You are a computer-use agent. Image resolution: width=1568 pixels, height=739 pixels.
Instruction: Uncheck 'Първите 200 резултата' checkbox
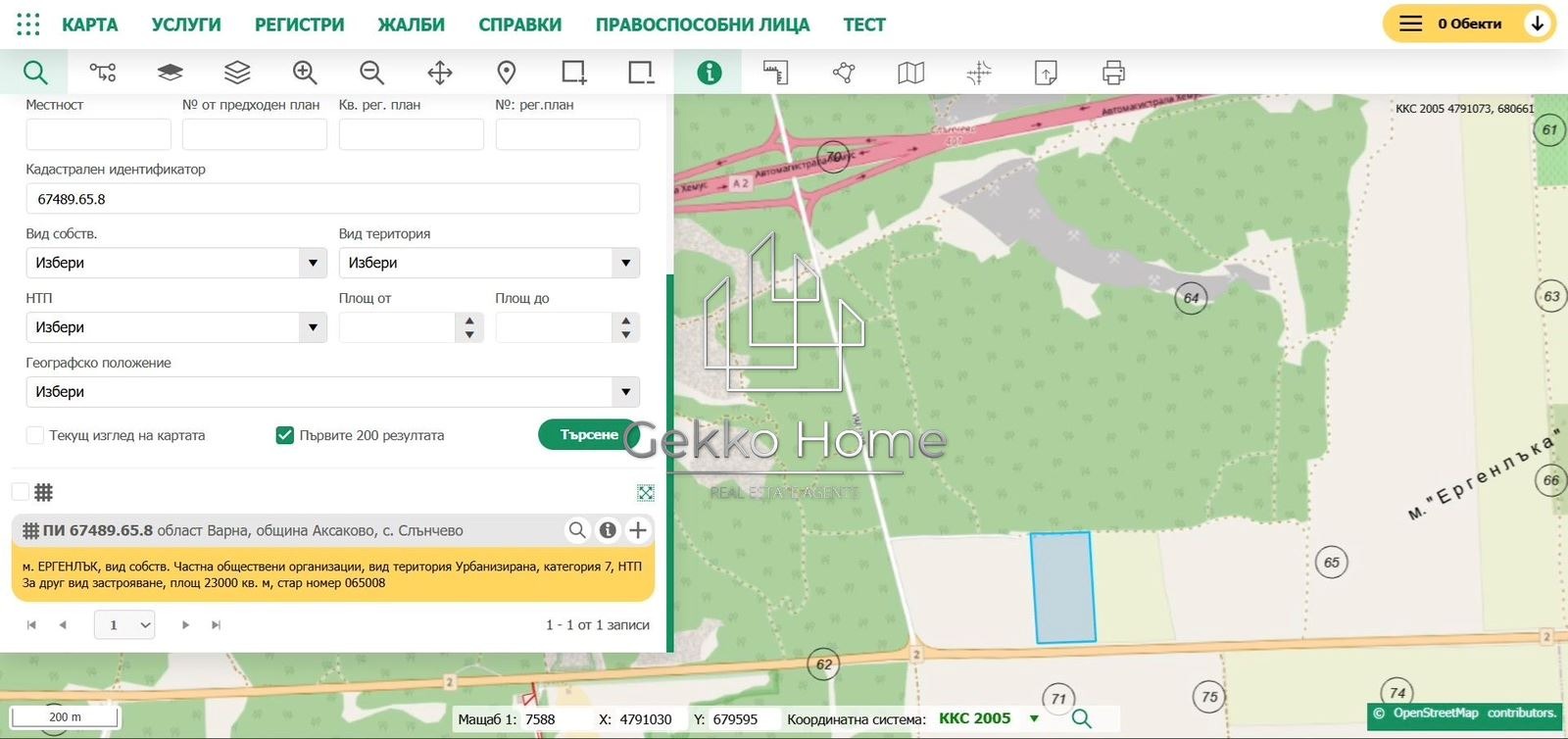tap(285, 435)
